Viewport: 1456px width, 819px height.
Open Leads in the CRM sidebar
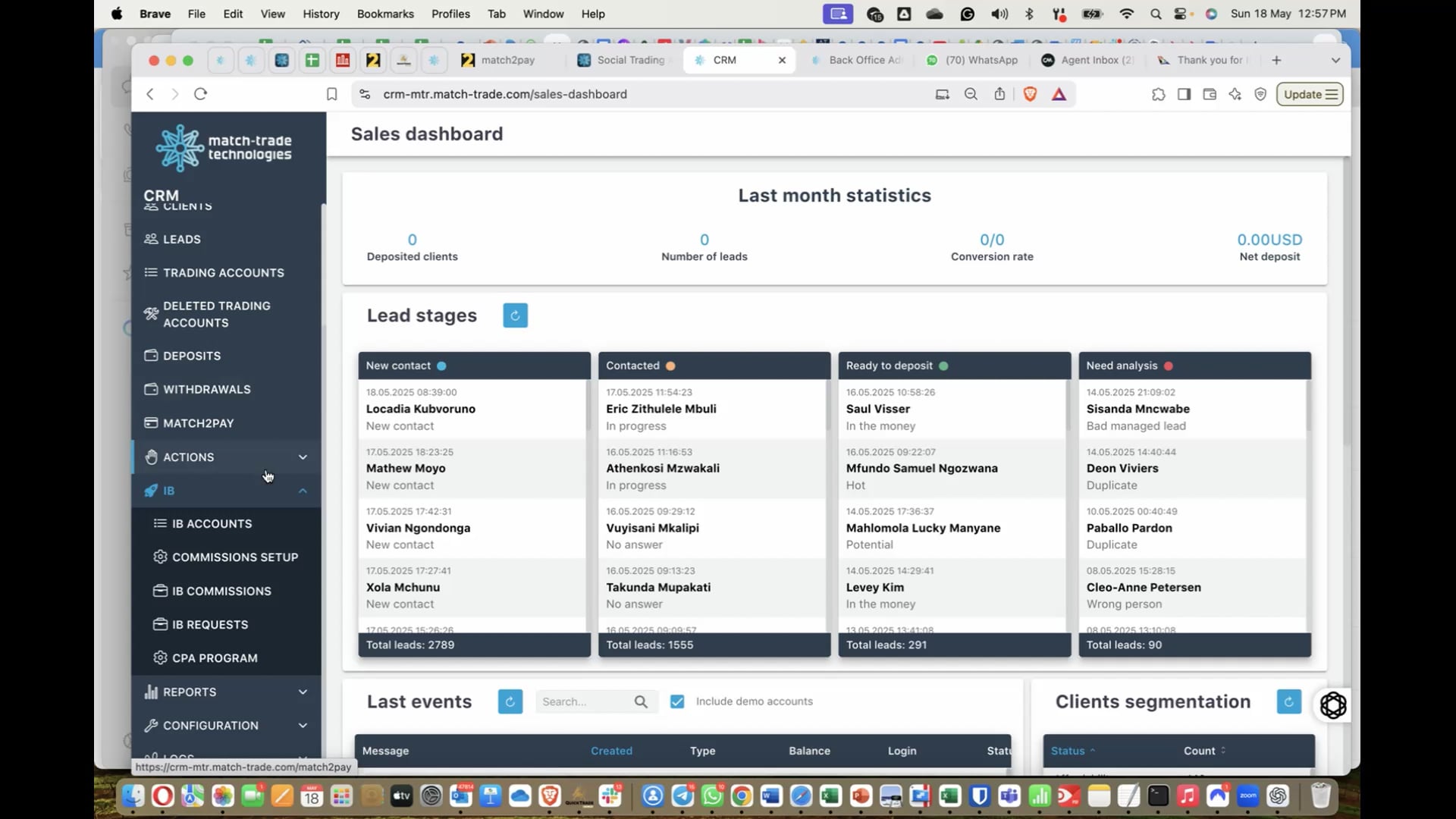181,239
